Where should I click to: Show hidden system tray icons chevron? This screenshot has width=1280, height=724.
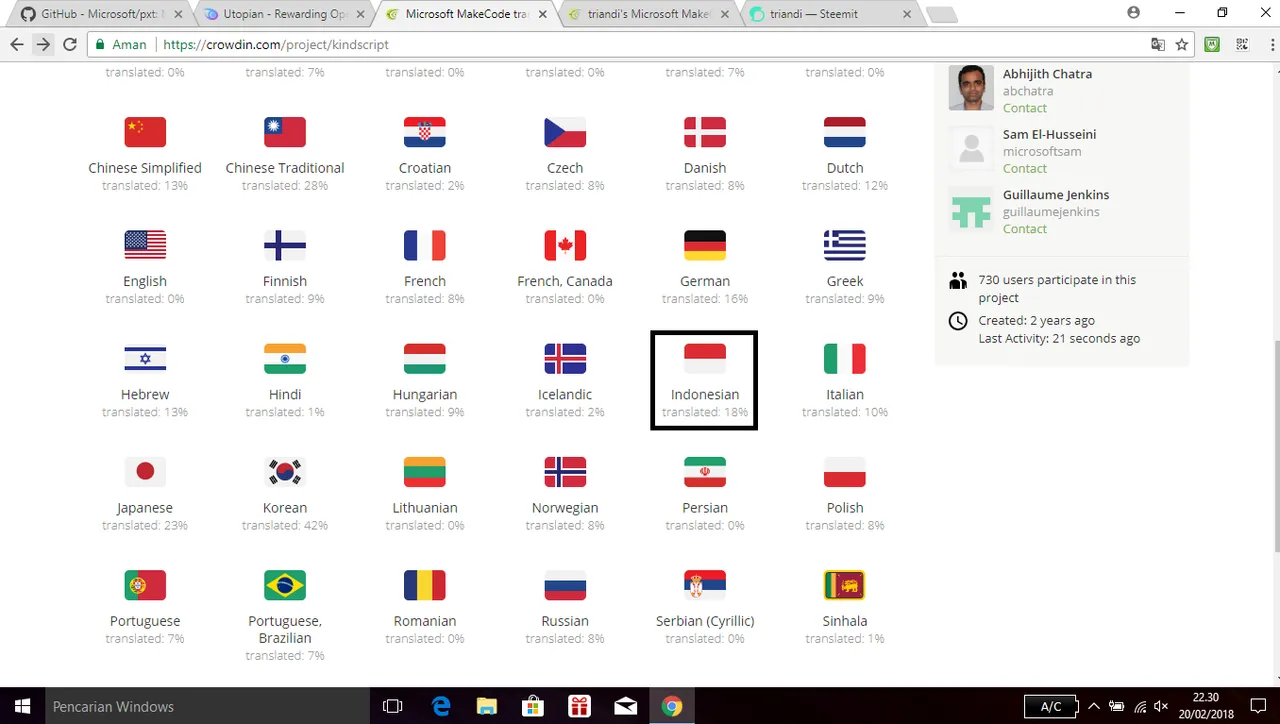(x=1094, y=706)
